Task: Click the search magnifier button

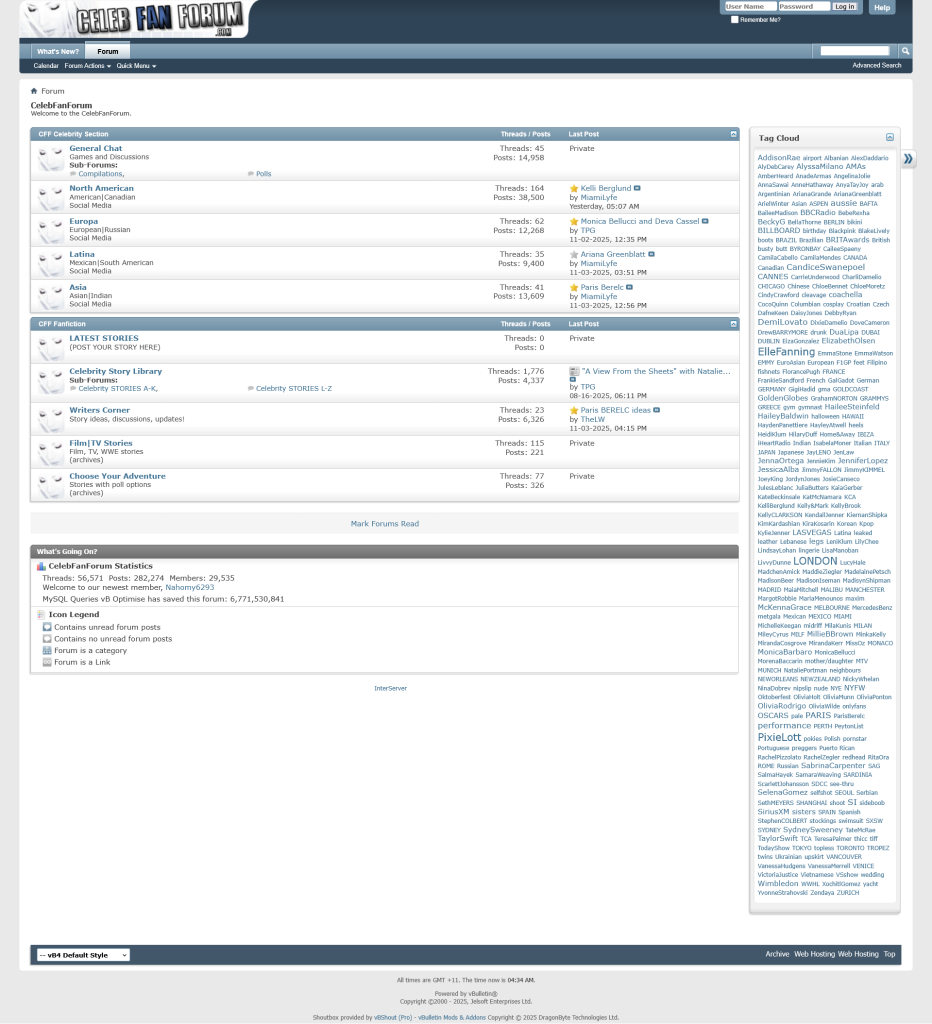Action: pos(905,51)
